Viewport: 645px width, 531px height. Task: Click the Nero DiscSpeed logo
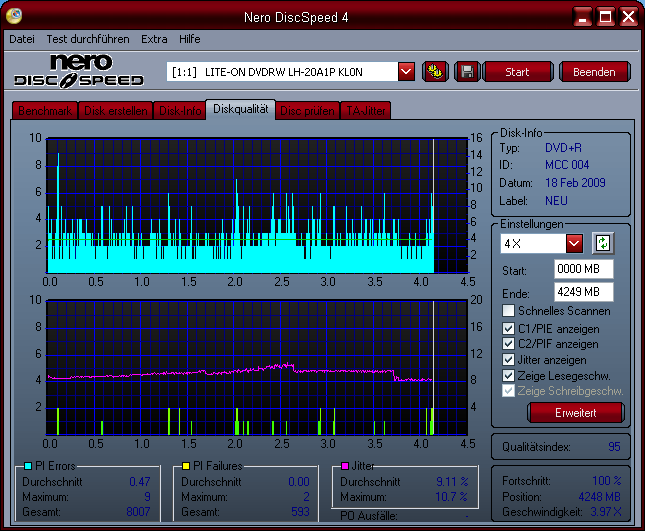pyautogui.click(x=79, y=71)
